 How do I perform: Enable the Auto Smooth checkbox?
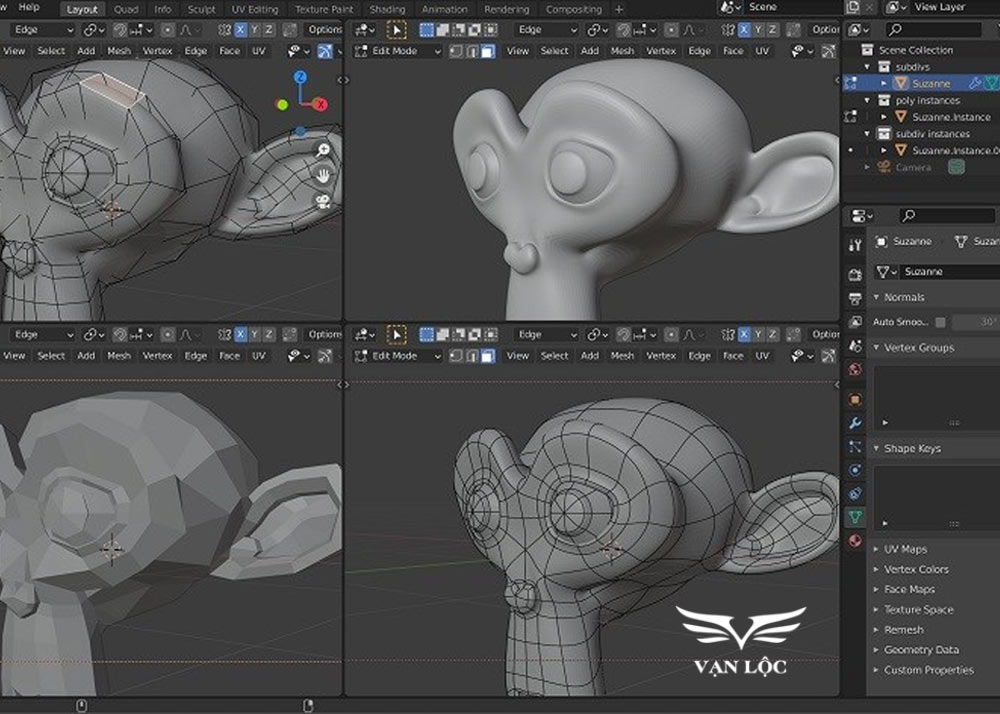pos(940,322)
